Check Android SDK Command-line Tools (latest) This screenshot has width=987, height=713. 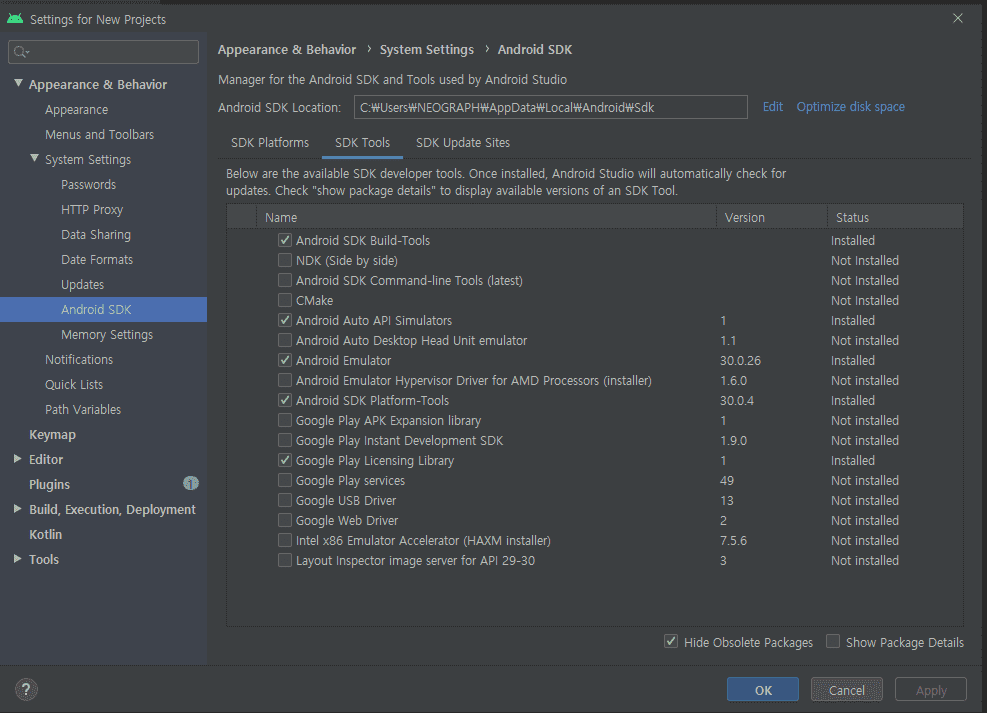(x=285, y=280)
